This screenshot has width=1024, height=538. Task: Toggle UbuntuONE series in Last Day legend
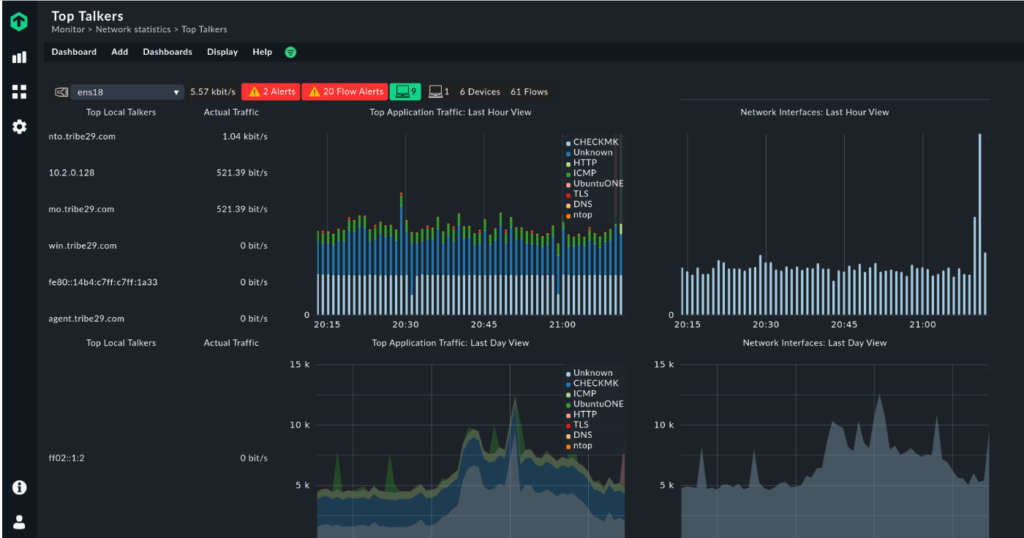pyautogui.click(x=598, y=404)
